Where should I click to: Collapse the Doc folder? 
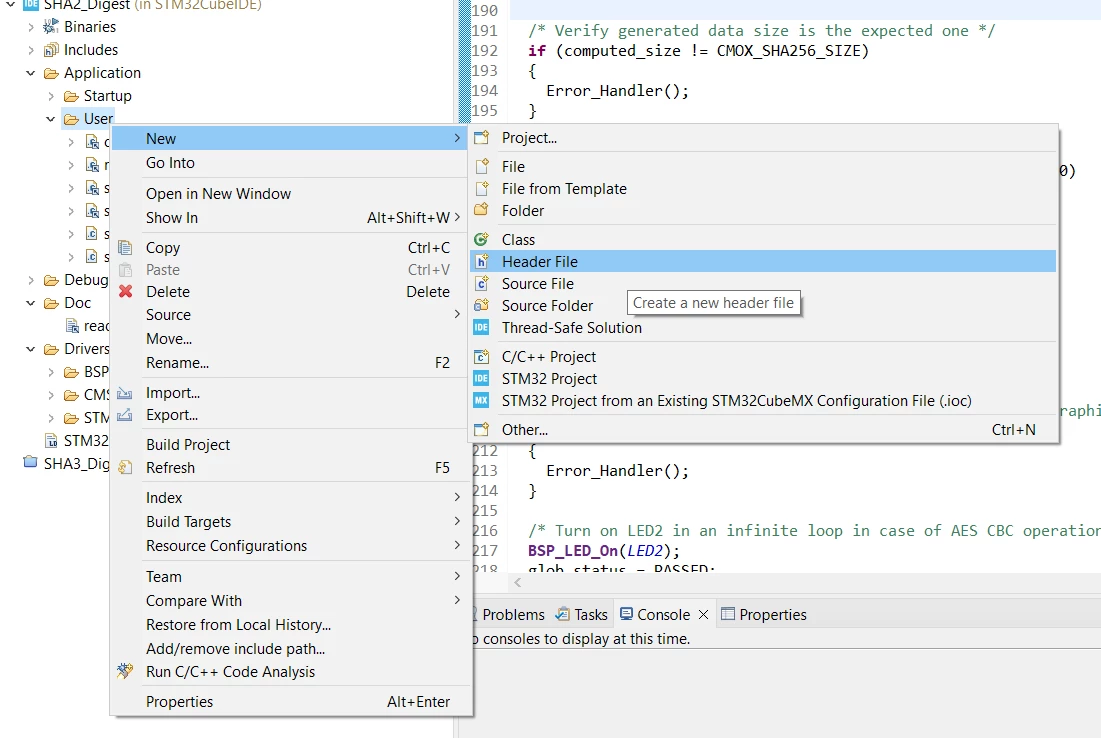30,303
